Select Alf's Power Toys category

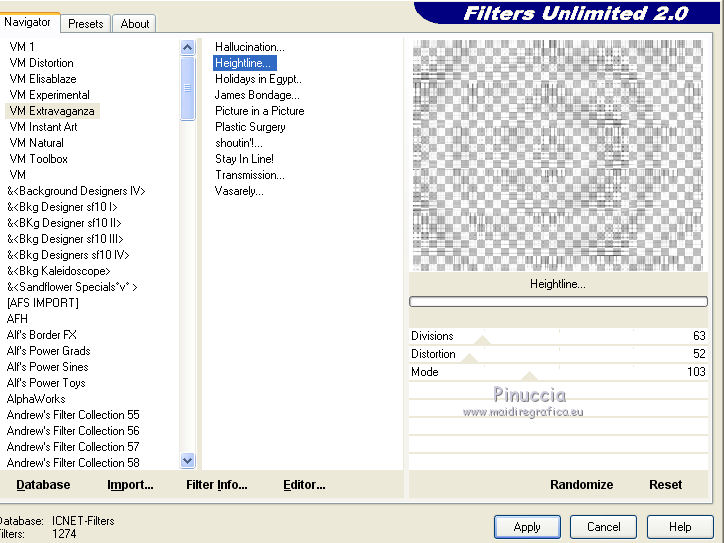coord(46,383)
